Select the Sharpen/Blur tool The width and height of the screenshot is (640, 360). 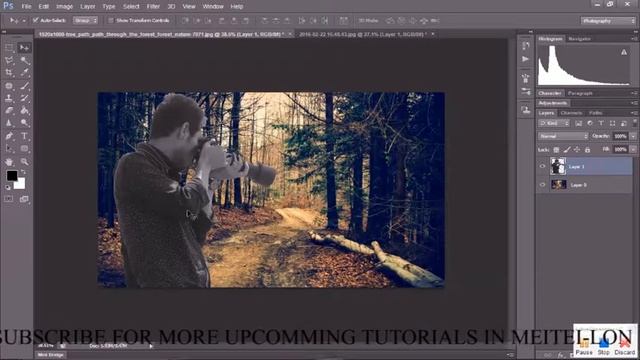pos(9,122)
